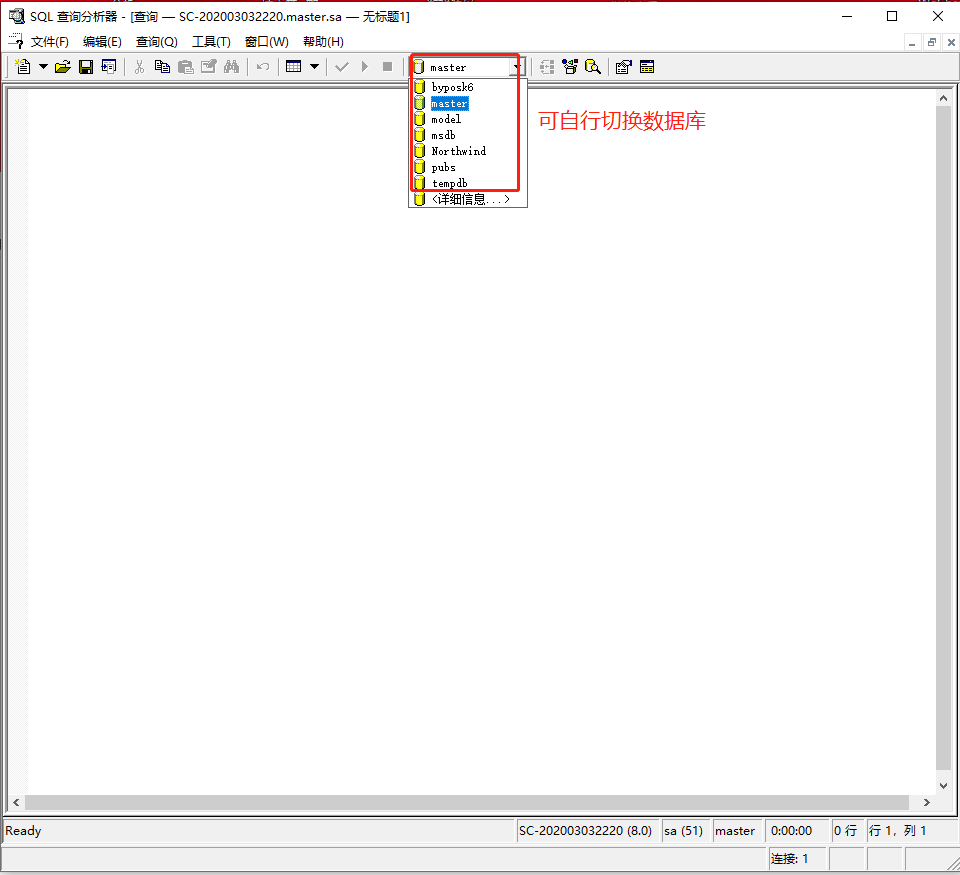Save the current query

tap(85, 66)
